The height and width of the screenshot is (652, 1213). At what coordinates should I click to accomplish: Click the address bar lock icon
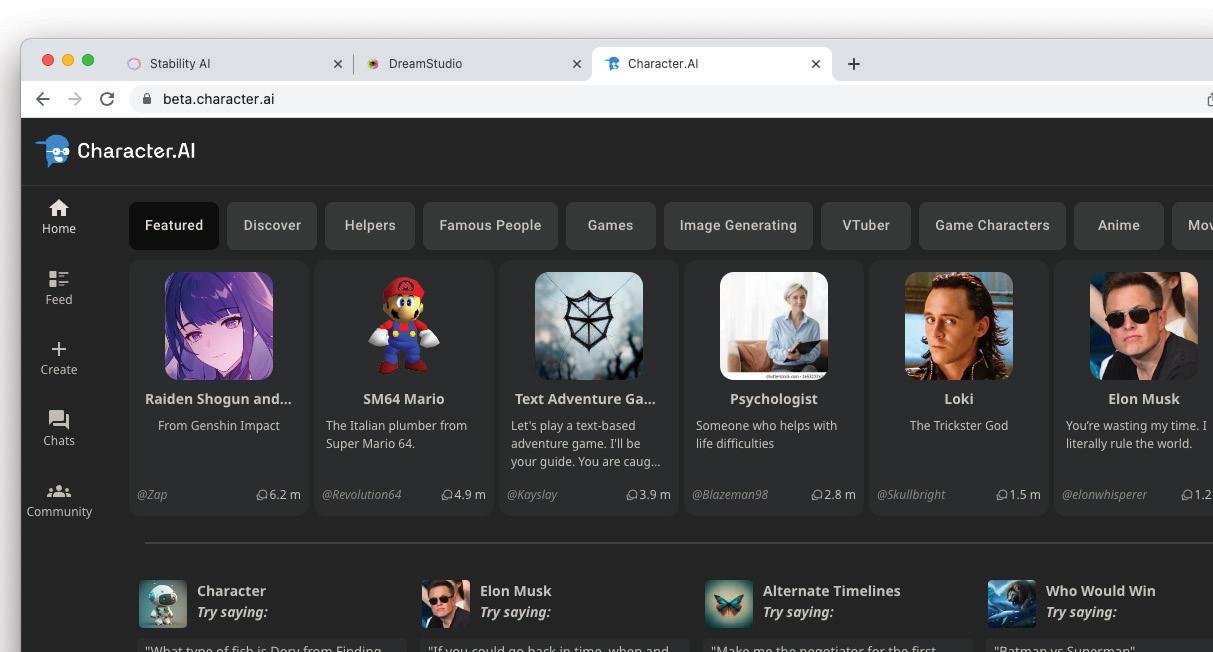[x=147, y=99]
